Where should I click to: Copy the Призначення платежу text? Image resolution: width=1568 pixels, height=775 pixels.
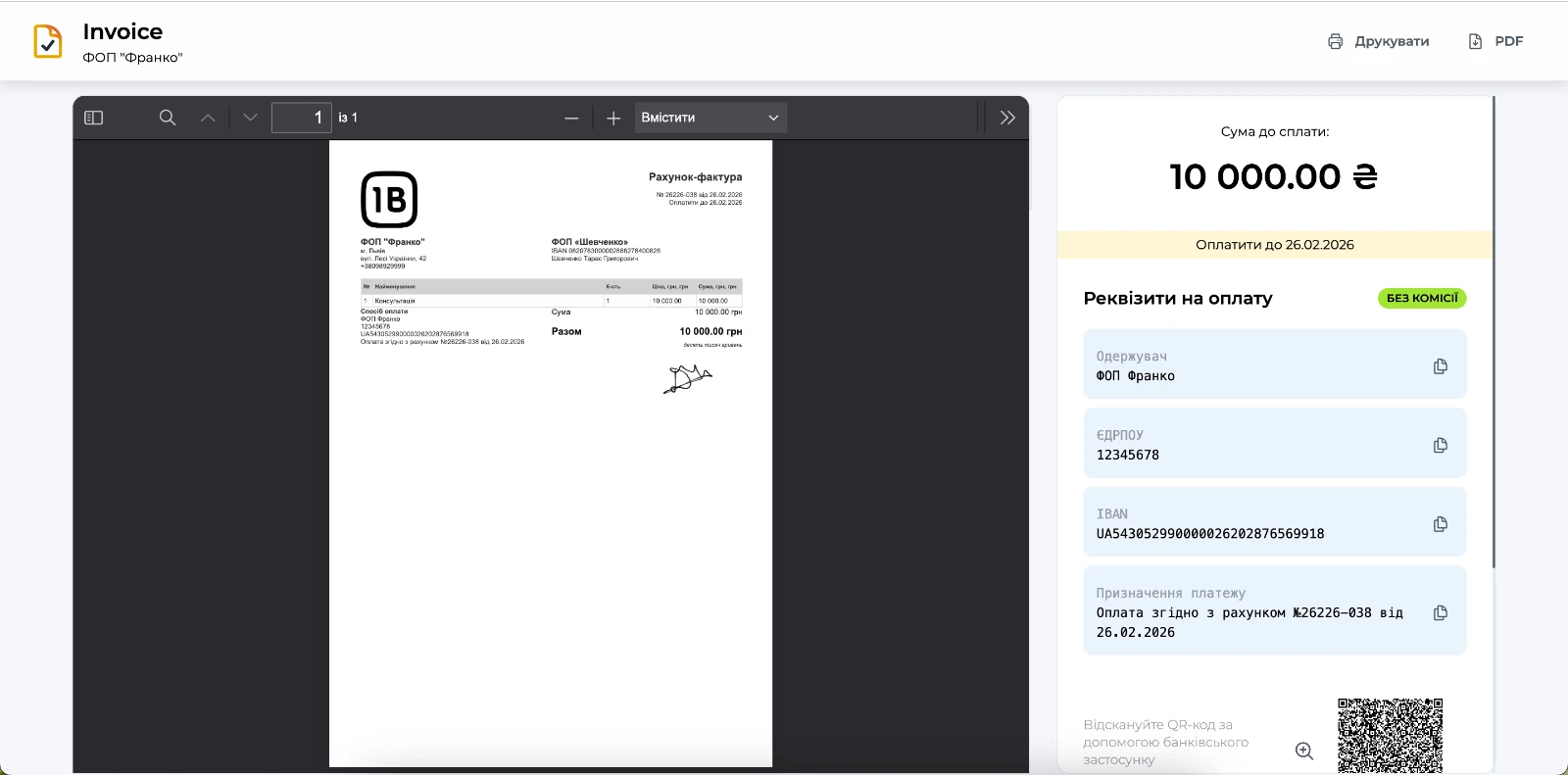pos(1441,612)
